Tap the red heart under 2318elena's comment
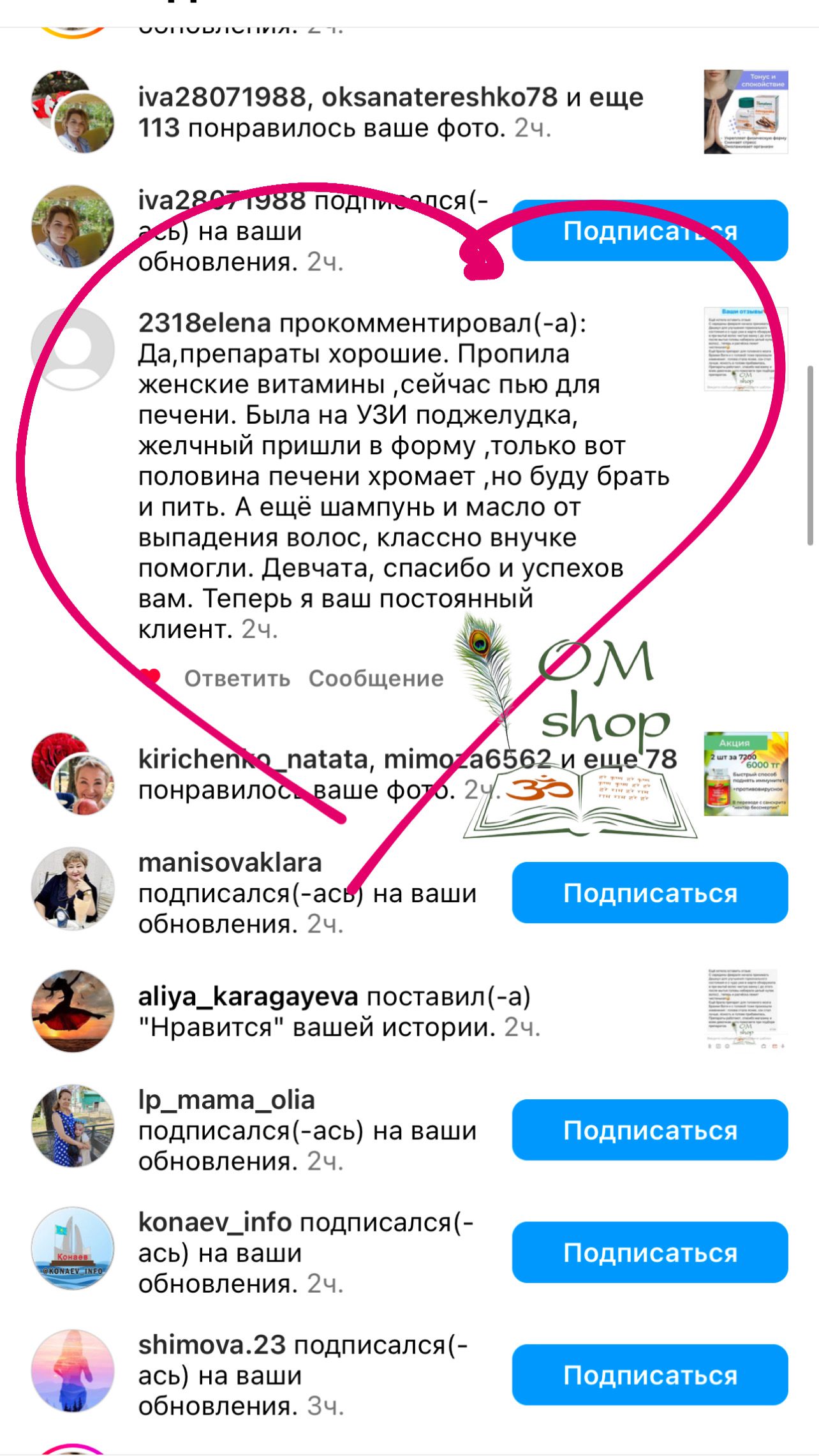This screenshot has height=1456, width=819. pyautogui.click(x=151, y=678)
